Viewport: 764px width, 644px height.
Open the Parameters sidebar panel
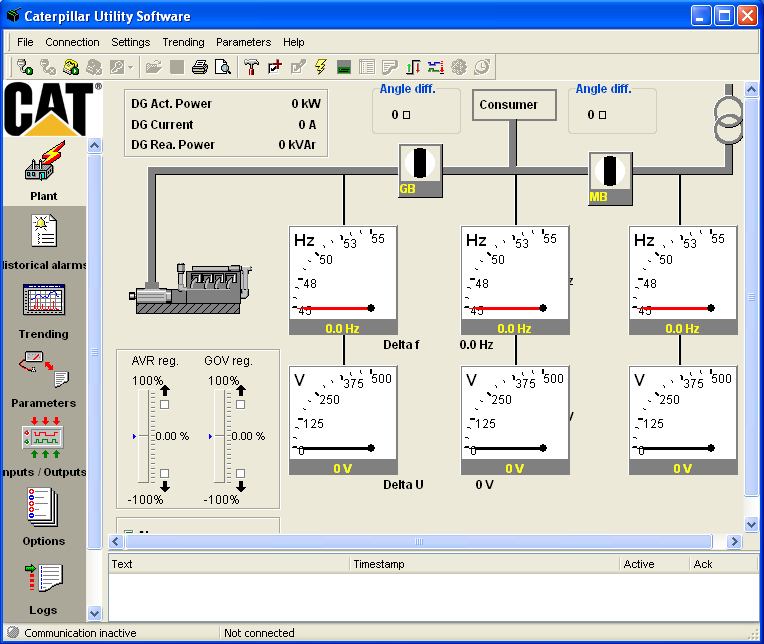[x=44, y=380]
